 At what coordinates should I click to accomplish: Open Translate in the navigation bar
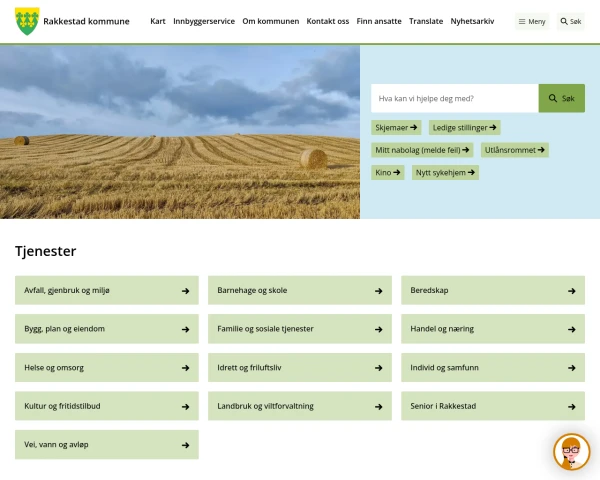(x=426, y=21)
